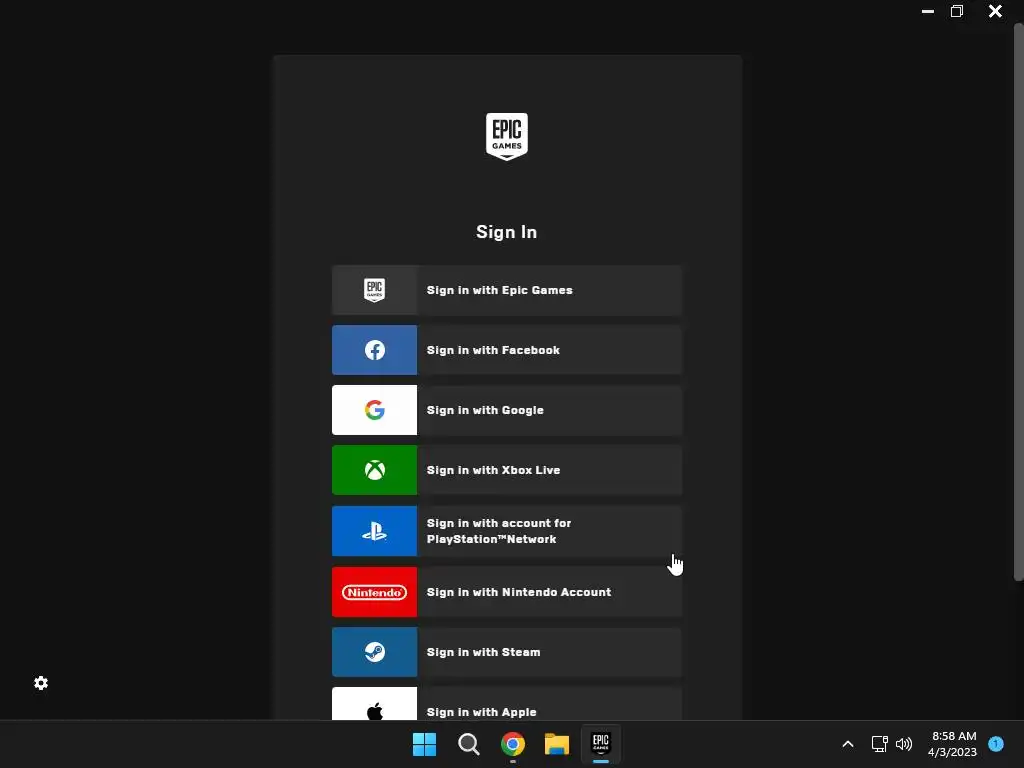This screenshot has width=1024, height=768.
Task: Open volume control tray icon
Action: [904, 744]
